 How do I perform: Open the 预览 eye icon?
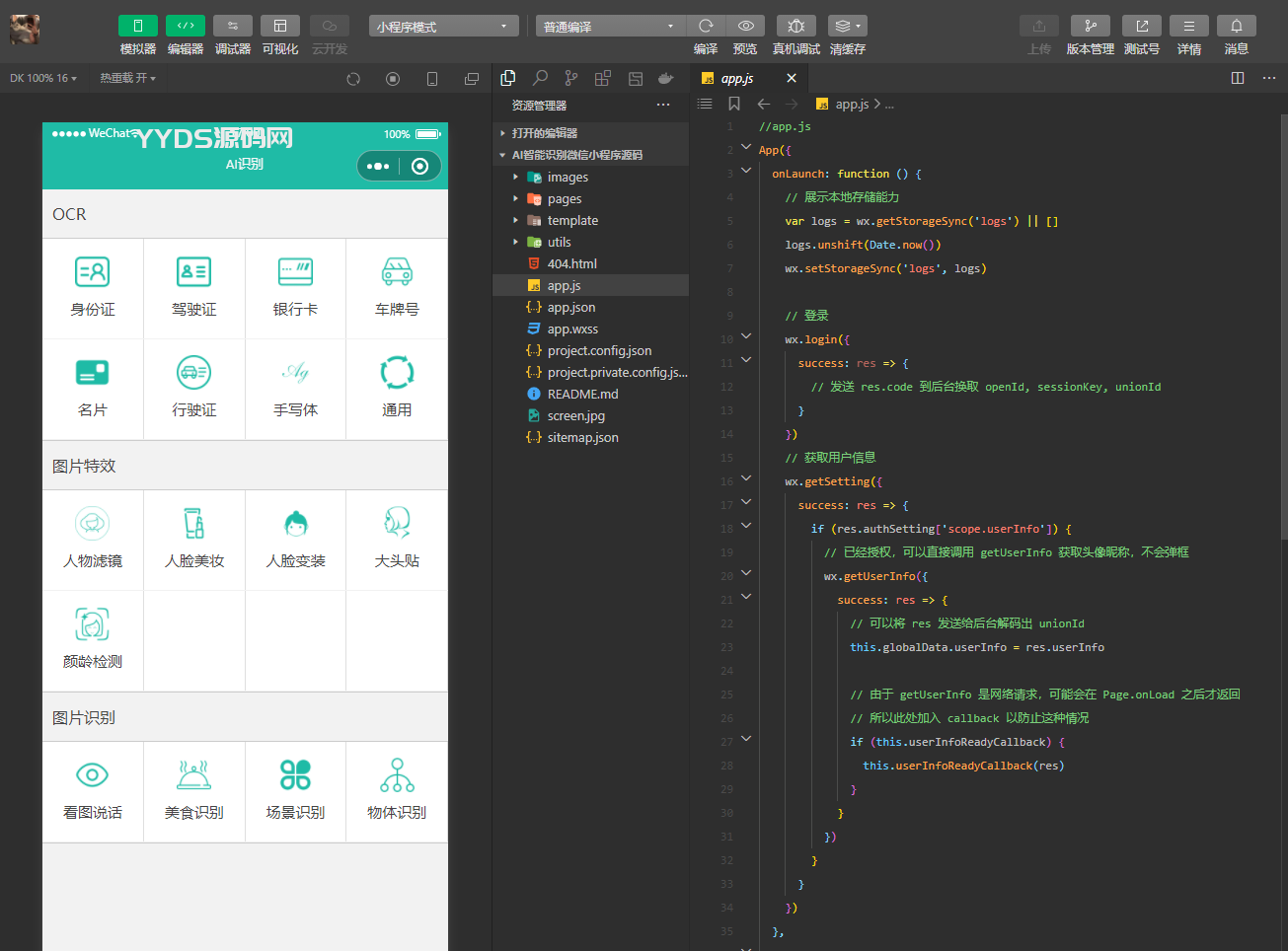(746, 26)
